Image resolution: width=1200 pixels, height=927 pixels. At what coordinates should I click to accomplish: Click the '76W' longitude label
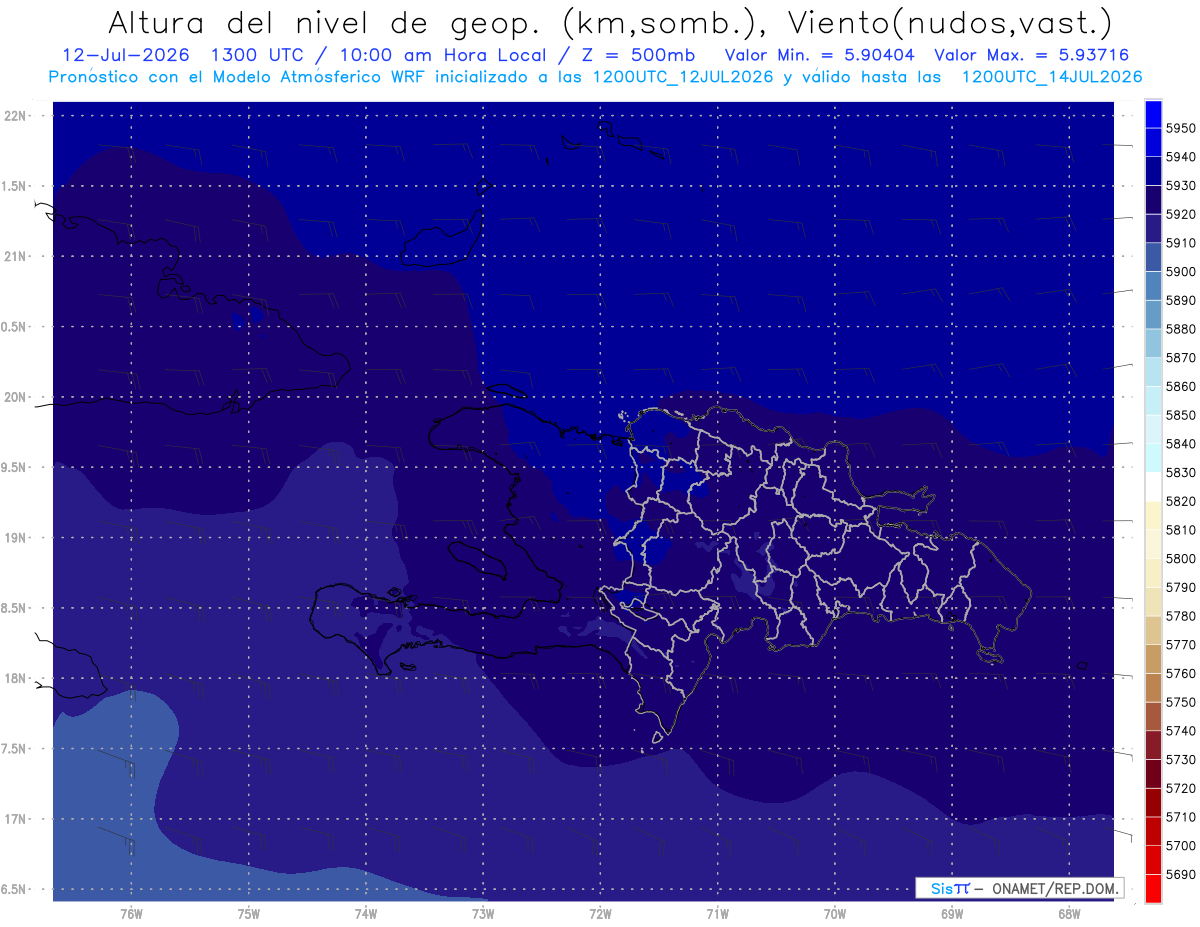pyautogui.click(x=131, y=915)
